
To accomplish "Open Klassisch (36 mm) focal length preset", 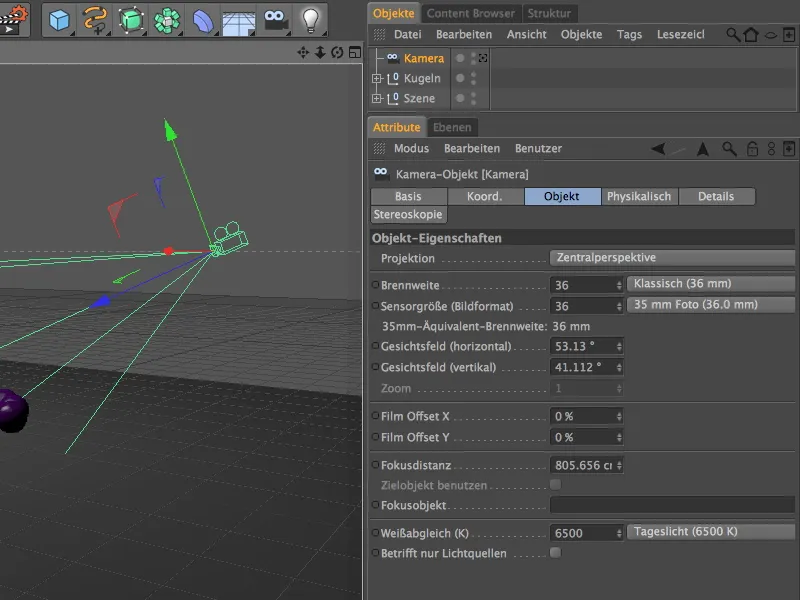I will pos(710,284).
